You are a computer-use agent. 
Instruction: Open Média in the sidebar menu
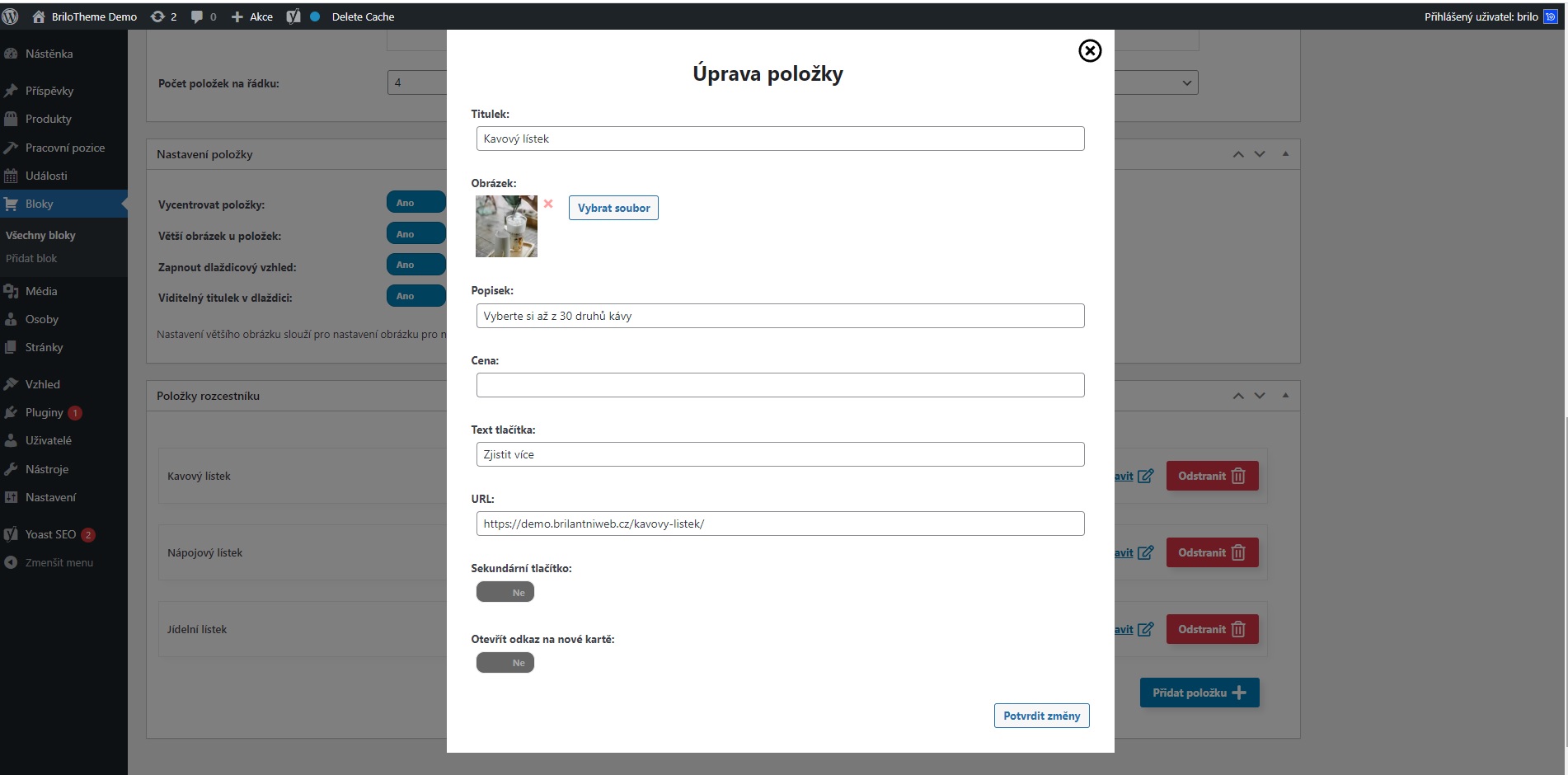click(x=41, y=291)
